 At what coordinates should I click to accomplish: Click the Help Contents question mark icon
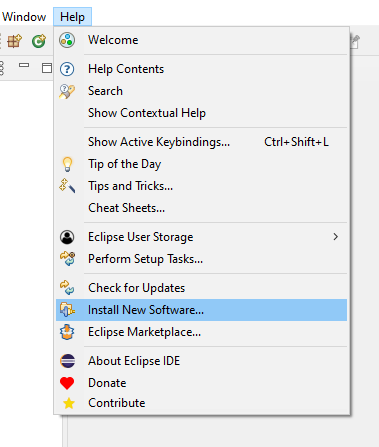point(67,69)
